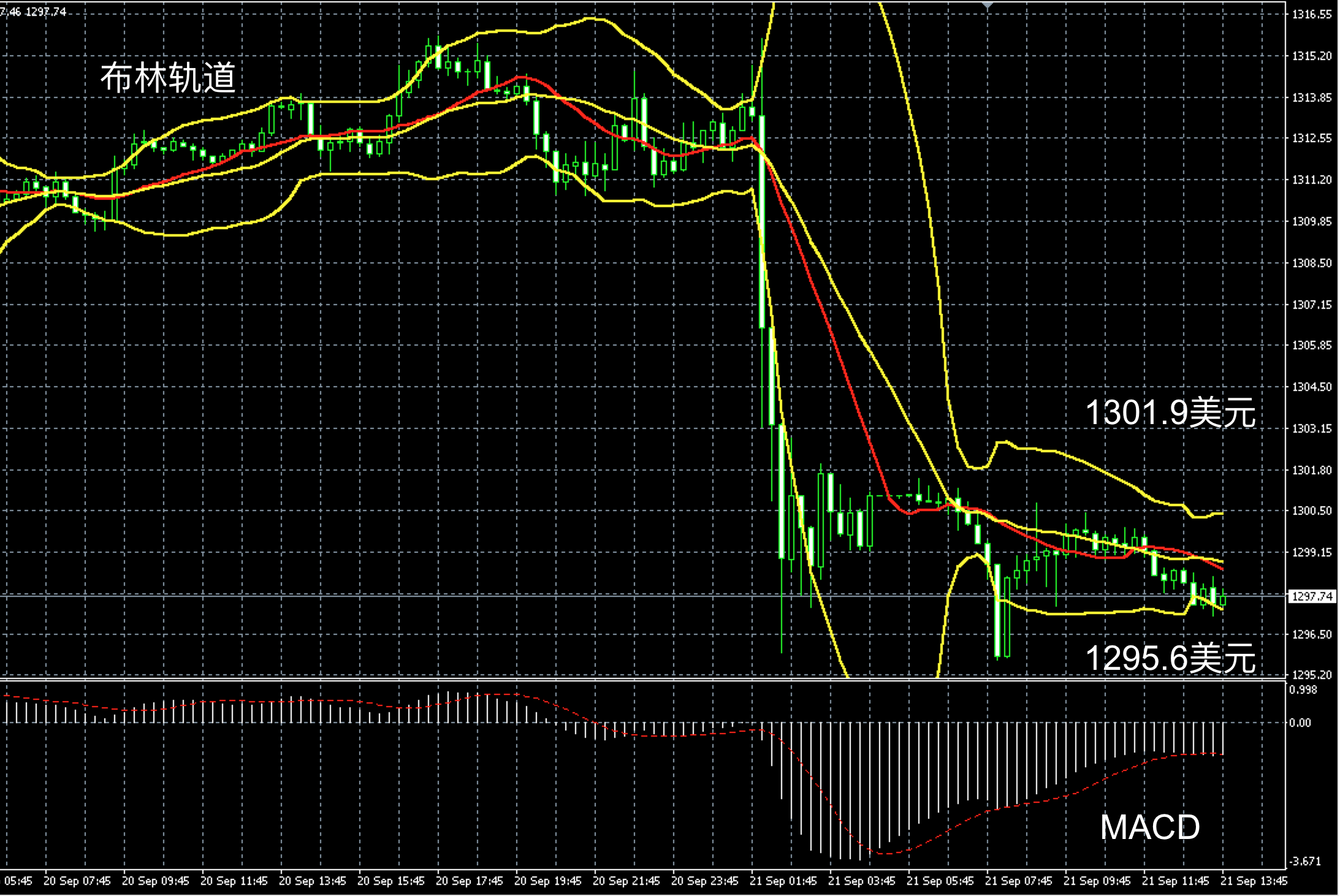The height and width of the screenshot is (896, 1340).
Task: Click the 1304.50 price axis label
Action: pyautogui.click(x=1312, y=387)
